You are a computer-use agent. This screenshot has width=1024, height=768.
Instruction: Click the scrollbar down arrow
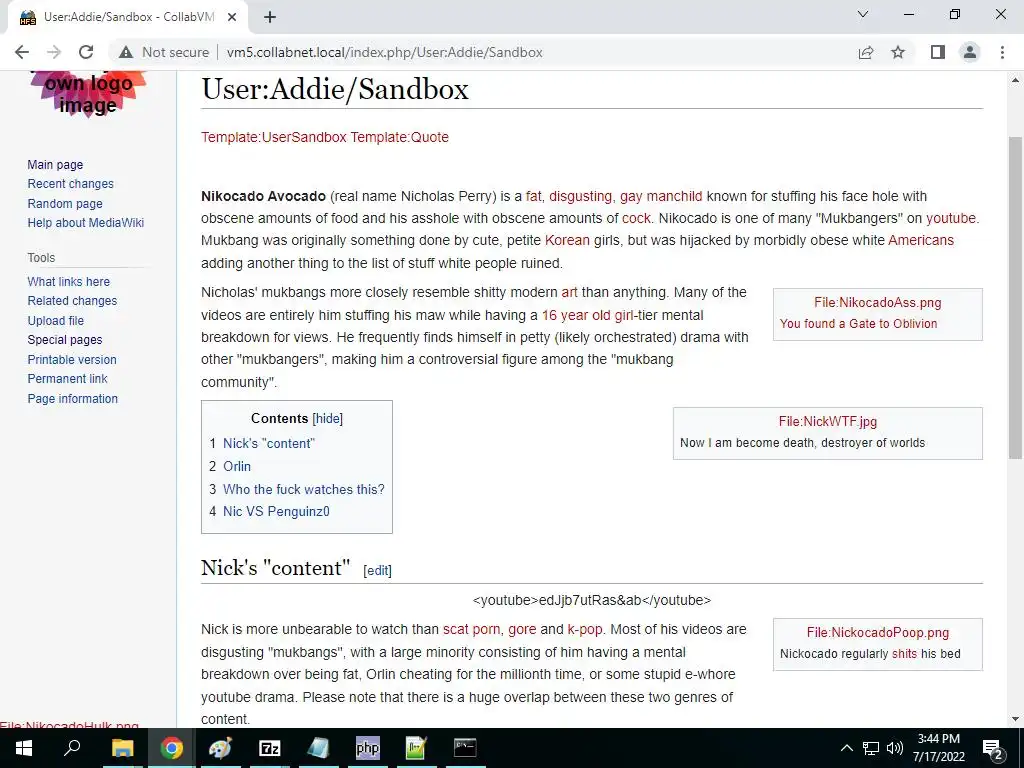coord(1015,719)
